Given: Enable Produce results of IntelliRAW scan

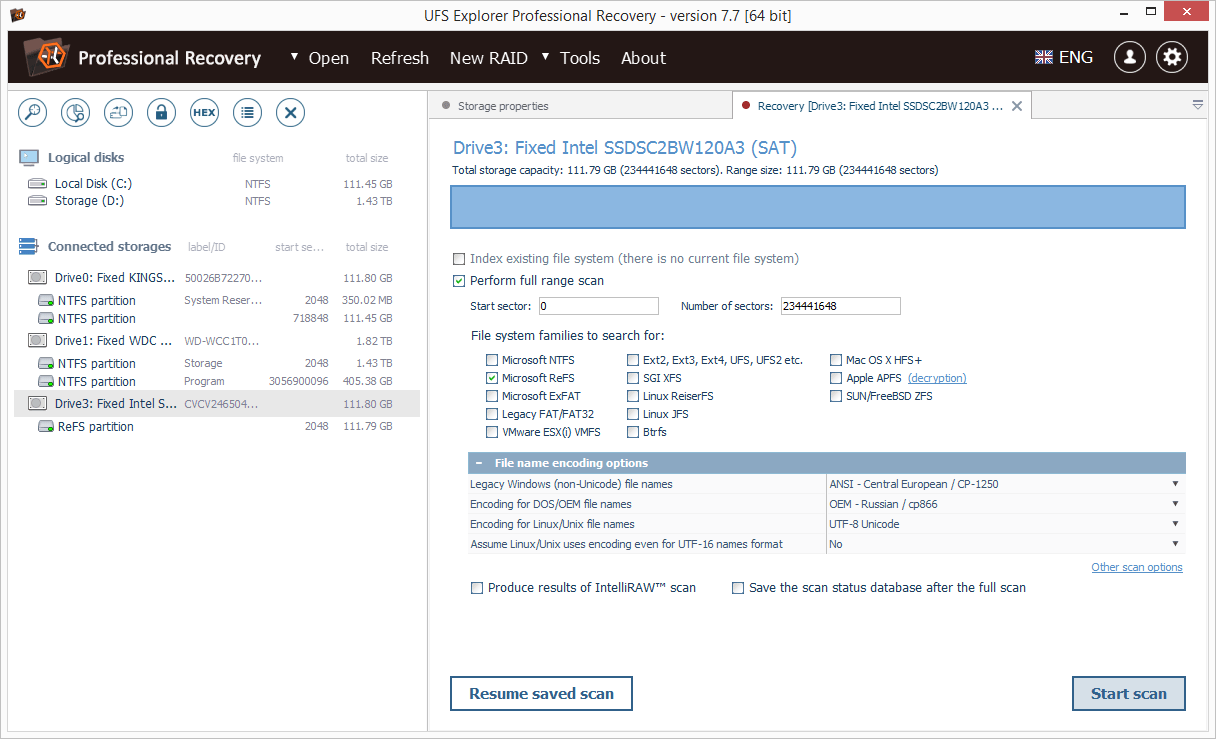Looking at the screenshot, I should point(477,588).
